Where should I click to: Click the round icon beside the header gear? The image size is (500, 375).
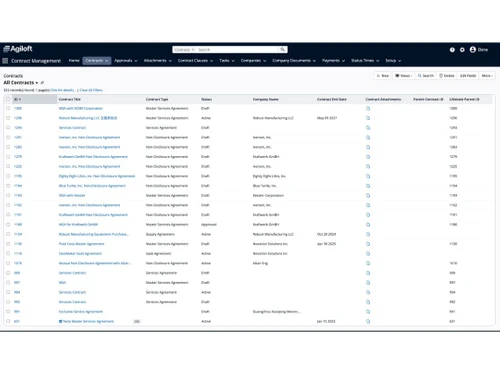(x=452, y=50)
